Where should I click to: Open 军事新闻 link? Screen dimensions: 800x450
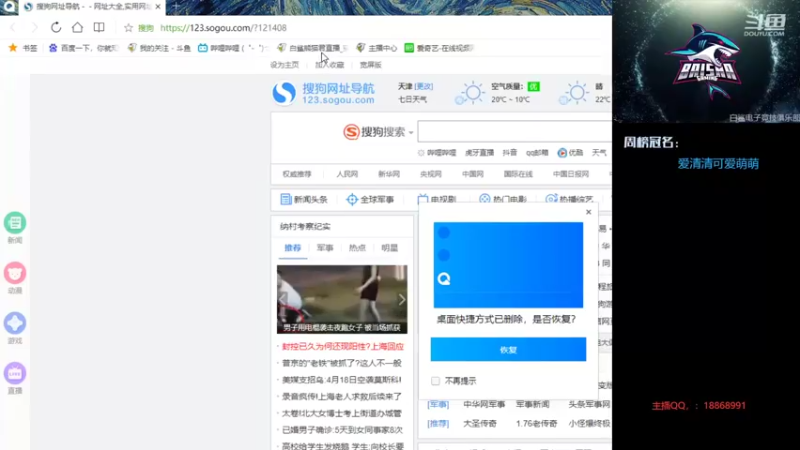[x=533, y=405]
